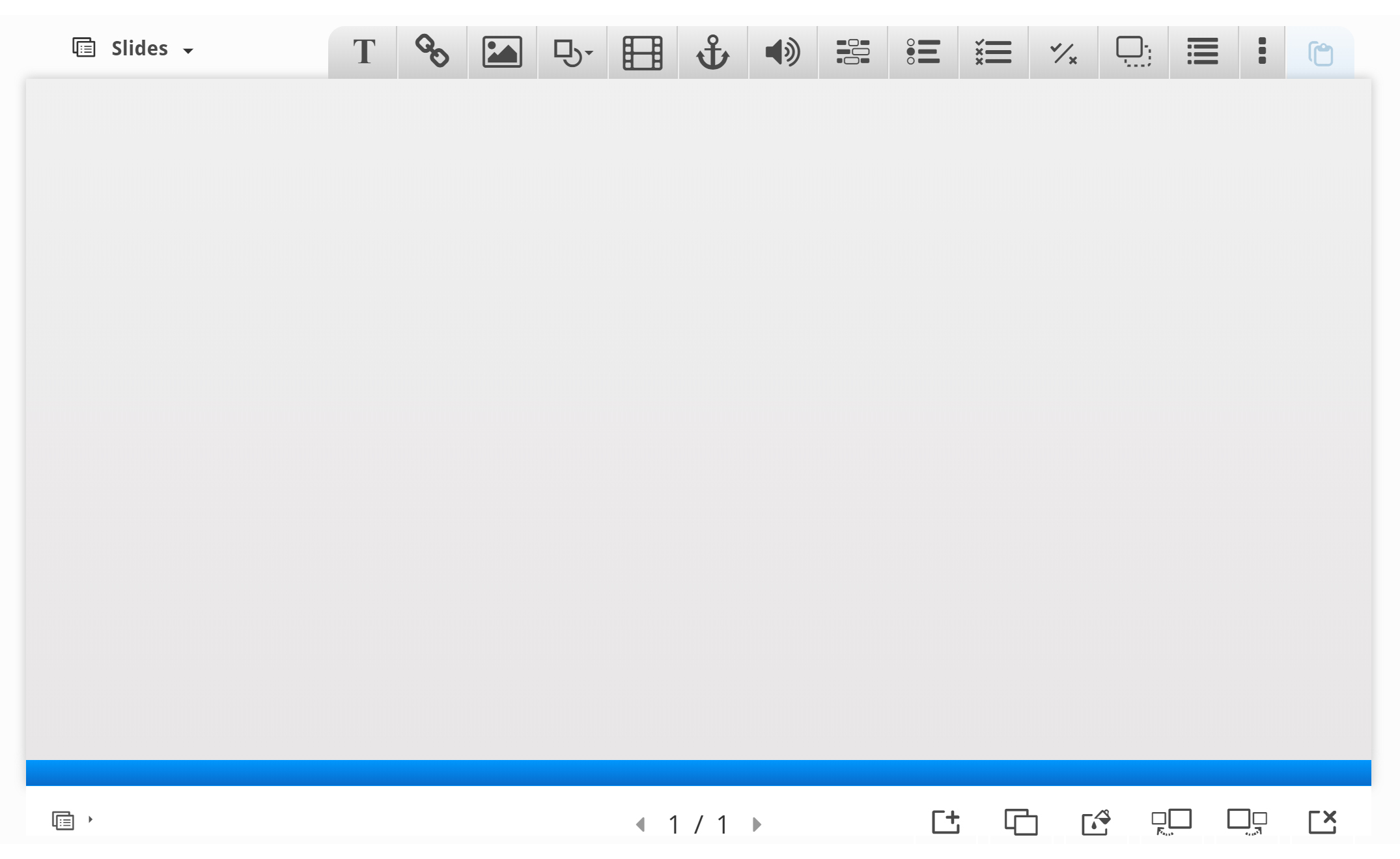1400x859 pixels.
Task: Insert a Summary list element
Action: coord(1203,52)
